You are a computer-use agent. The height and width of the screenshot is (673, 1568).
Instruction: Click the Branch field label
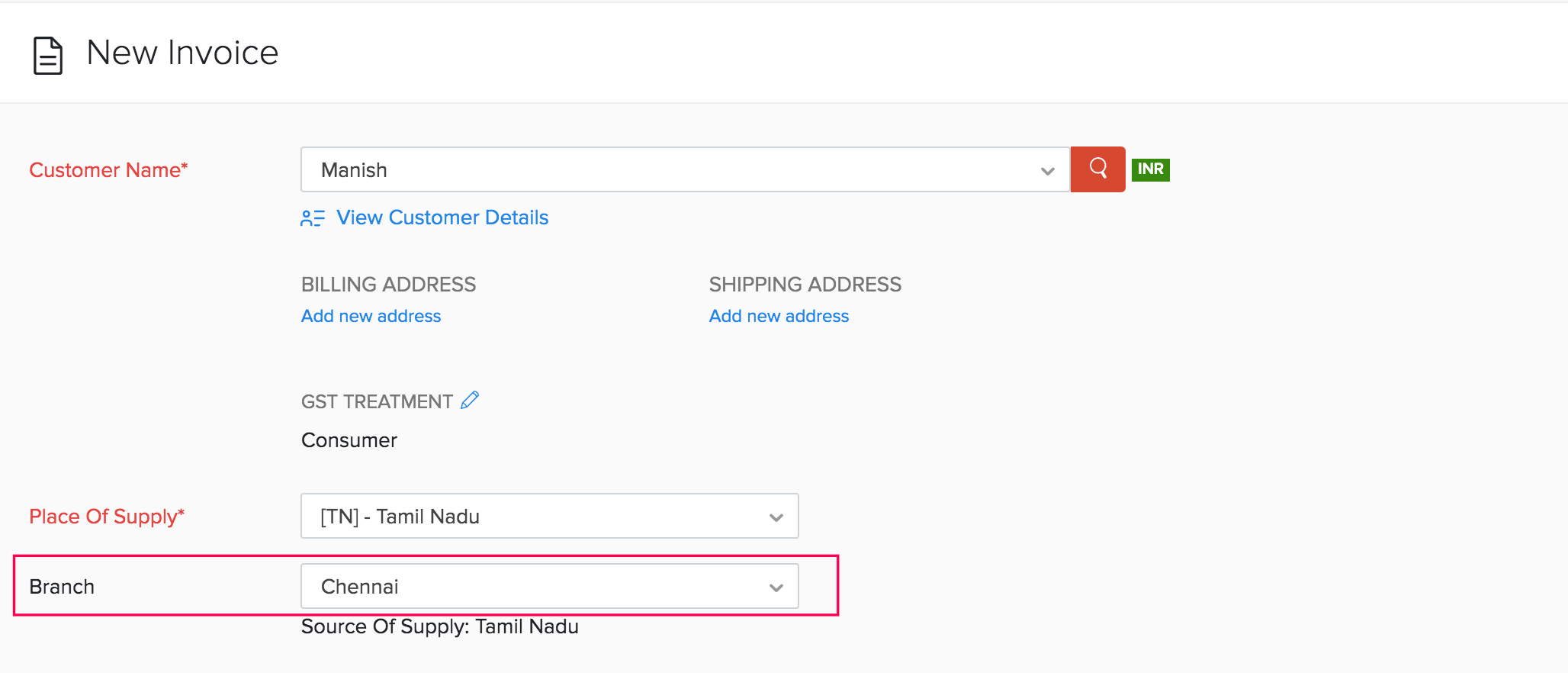62,587
